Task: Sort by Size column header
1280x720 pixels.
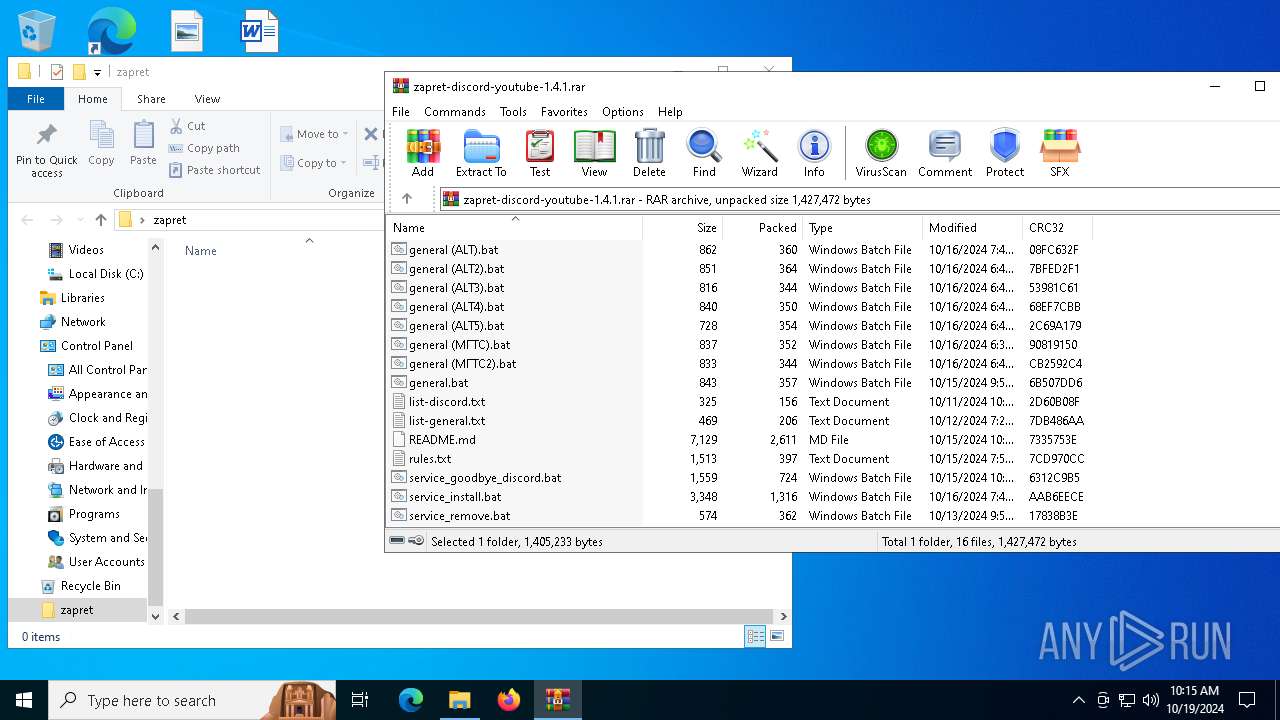Action: (x=682, y=228)
